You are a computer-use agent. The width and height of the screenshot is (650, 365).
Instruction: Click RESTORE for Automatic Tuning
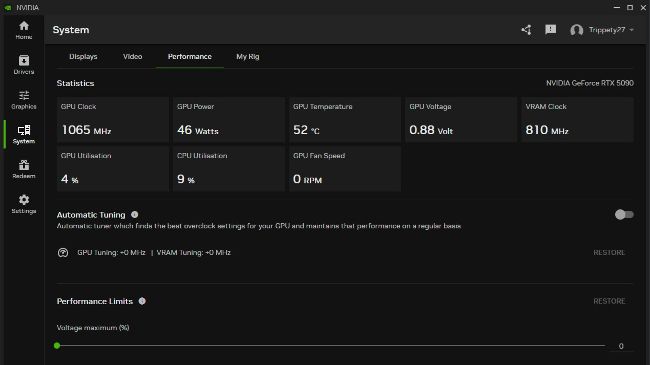(609, 253)
